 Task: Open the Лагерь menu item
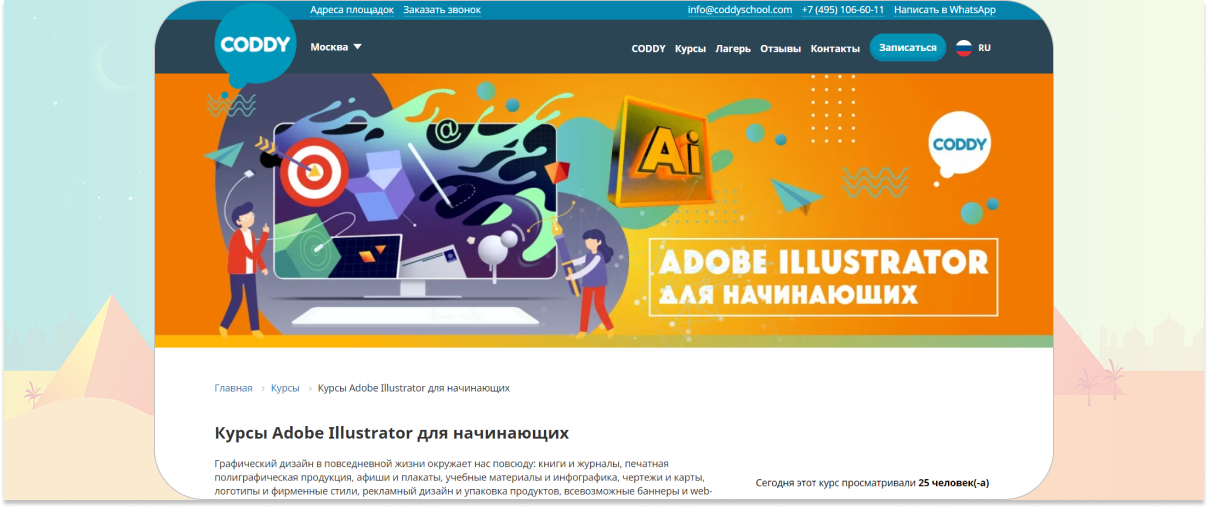733,48
